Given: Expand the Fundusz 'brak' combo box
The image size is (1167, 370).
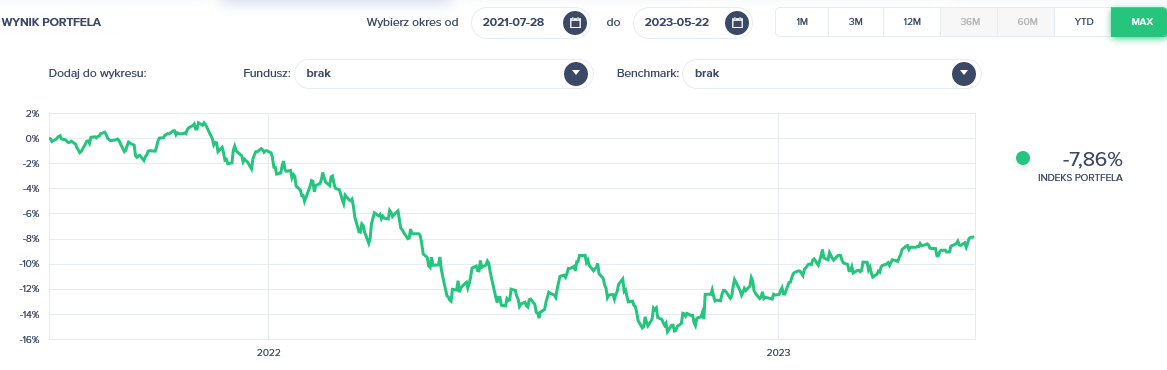Looking at the screenshot, I should pyautogui.click(x=444, y=74).
